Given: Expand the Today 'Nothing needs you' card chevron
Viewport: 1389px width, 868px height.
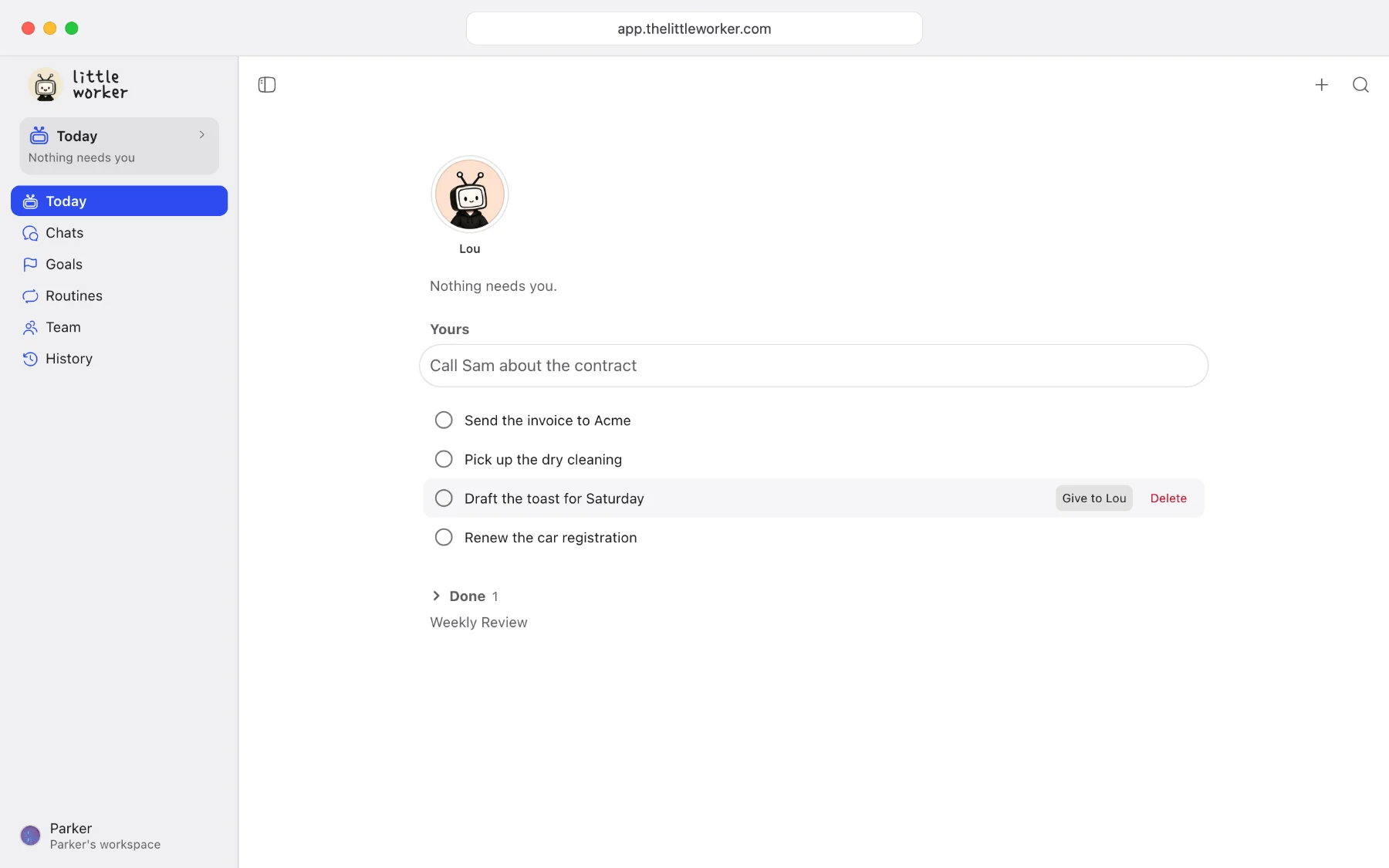Looking at the screenshot, I should 202,135.
